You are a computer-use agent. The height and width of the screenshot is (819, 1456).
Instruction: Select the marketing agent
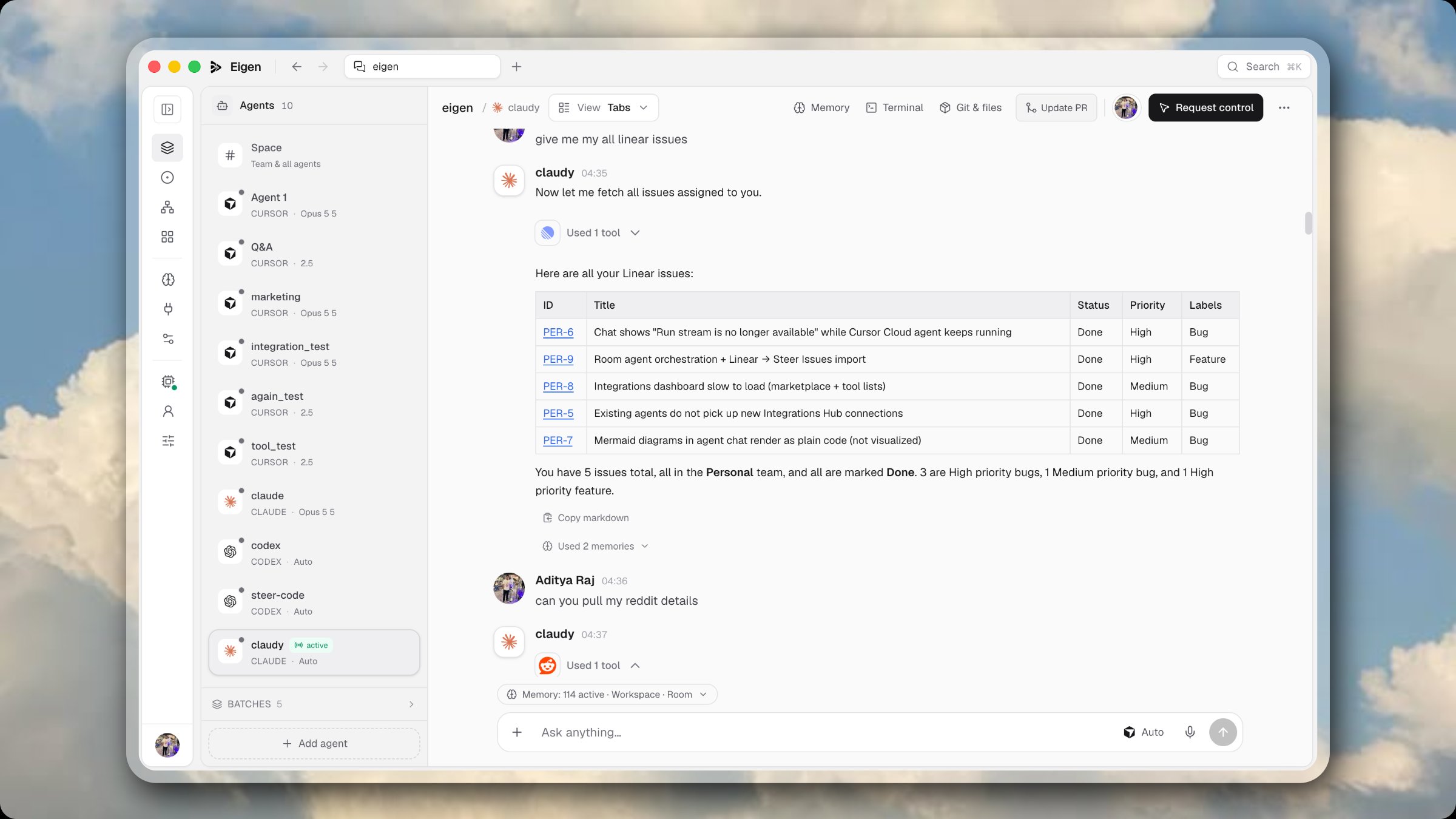point(314,304)
